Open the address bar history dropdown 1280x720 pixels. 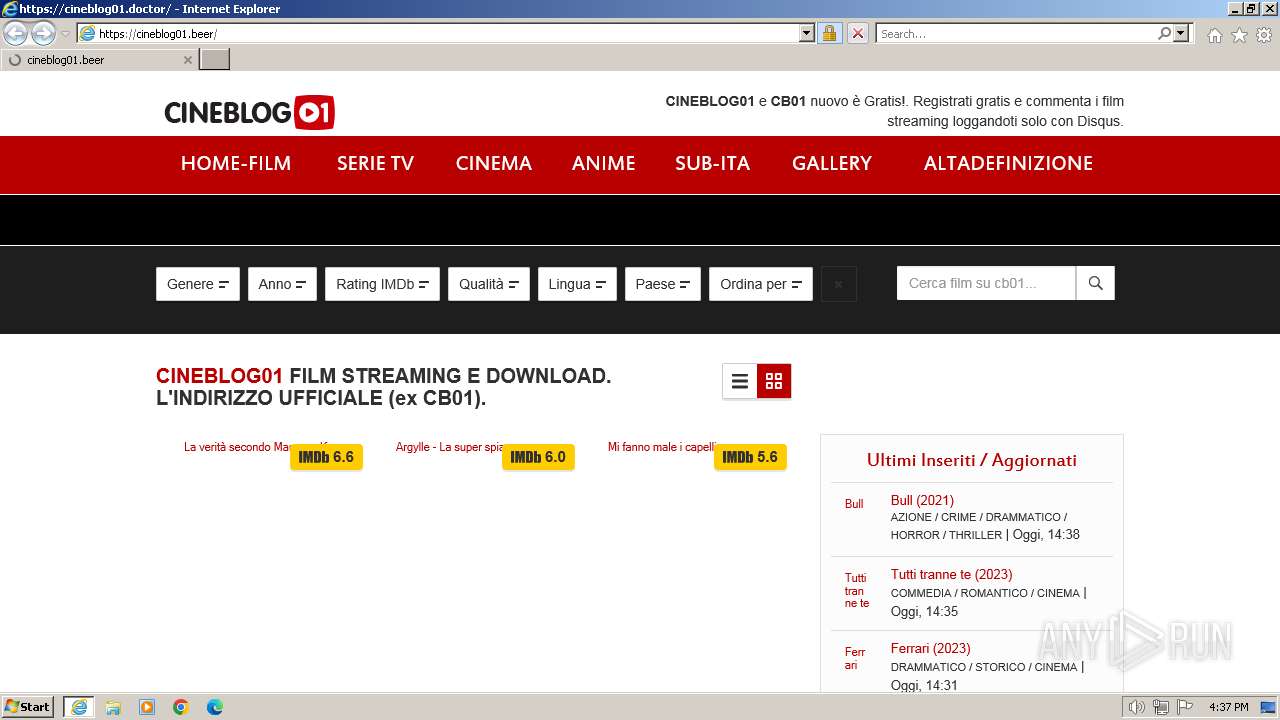coord(807,33)
